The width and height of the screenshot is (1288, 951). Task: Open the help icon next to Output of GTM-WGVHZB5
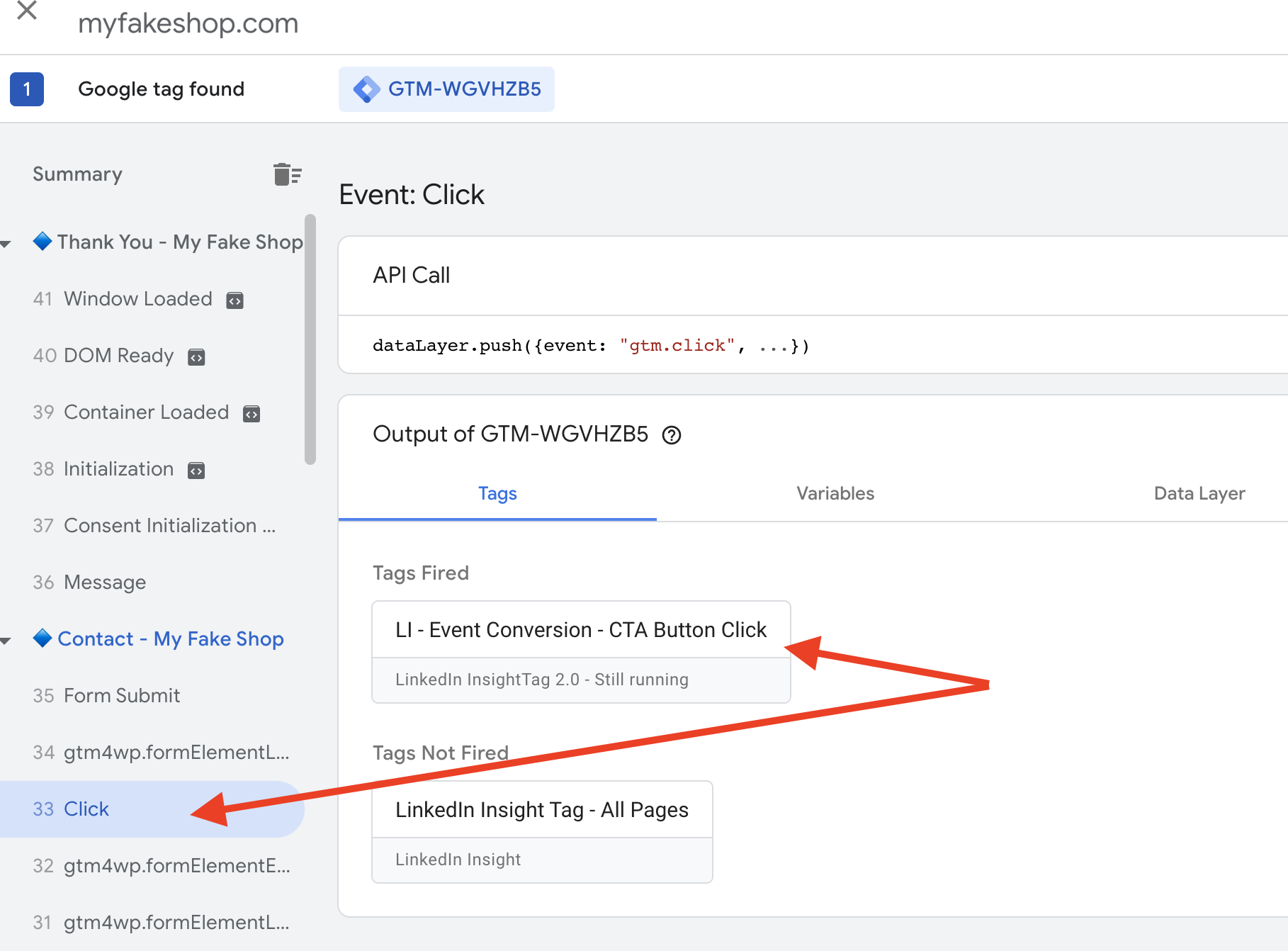(672, 435)
